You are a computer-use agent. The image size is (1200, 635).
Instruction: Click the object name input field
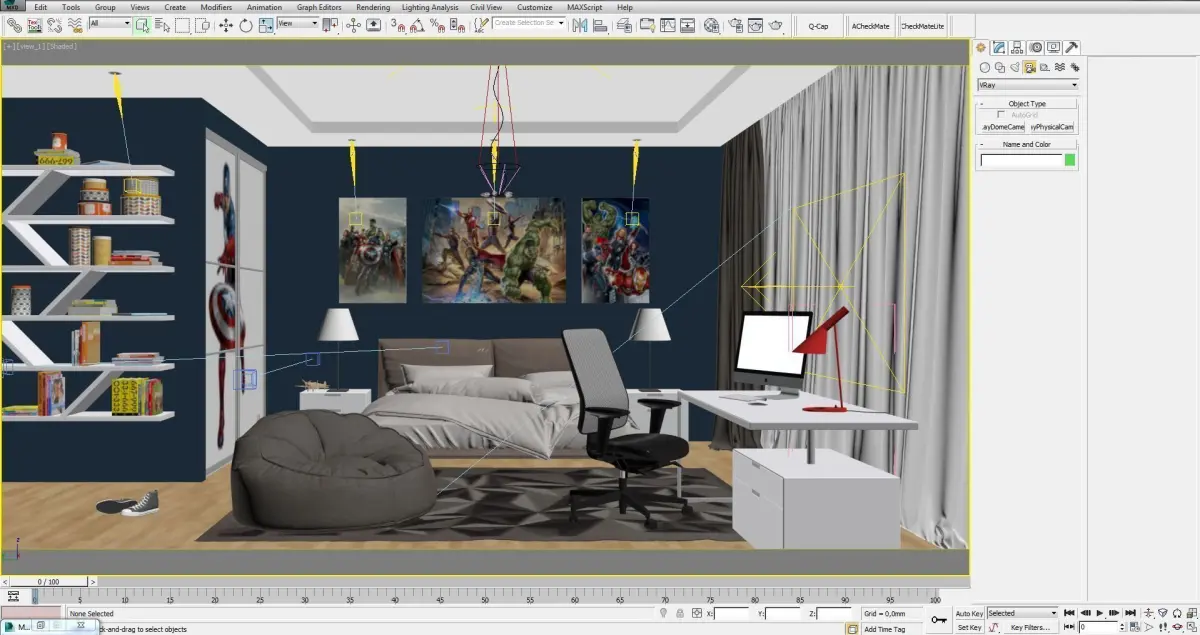pyautogui.click(x=1021, y=160)
